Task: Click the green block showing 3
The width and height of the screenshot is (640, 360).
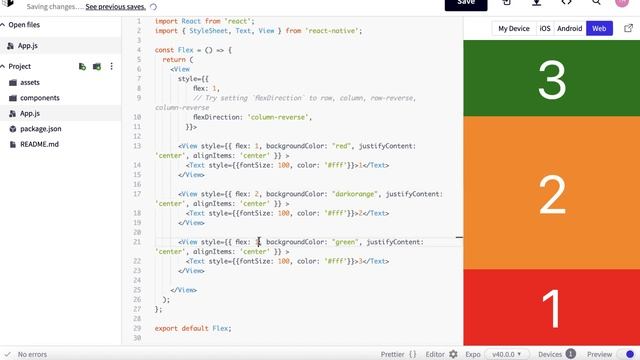Action: tap(552, 78)
